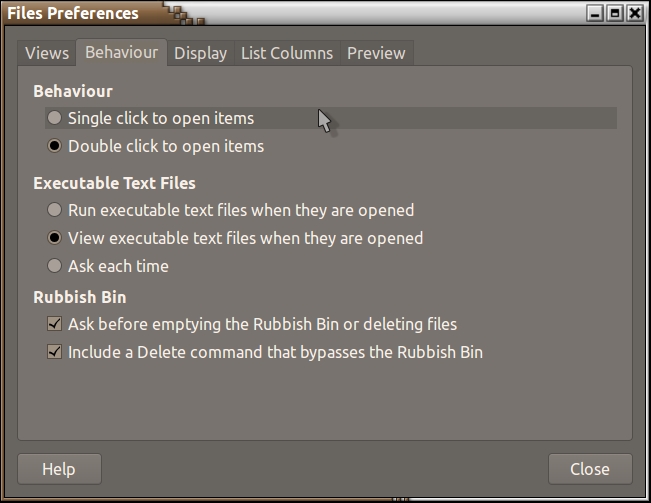Open the Display tab
The height and width of the screenshot is (503, 651).
200,53
